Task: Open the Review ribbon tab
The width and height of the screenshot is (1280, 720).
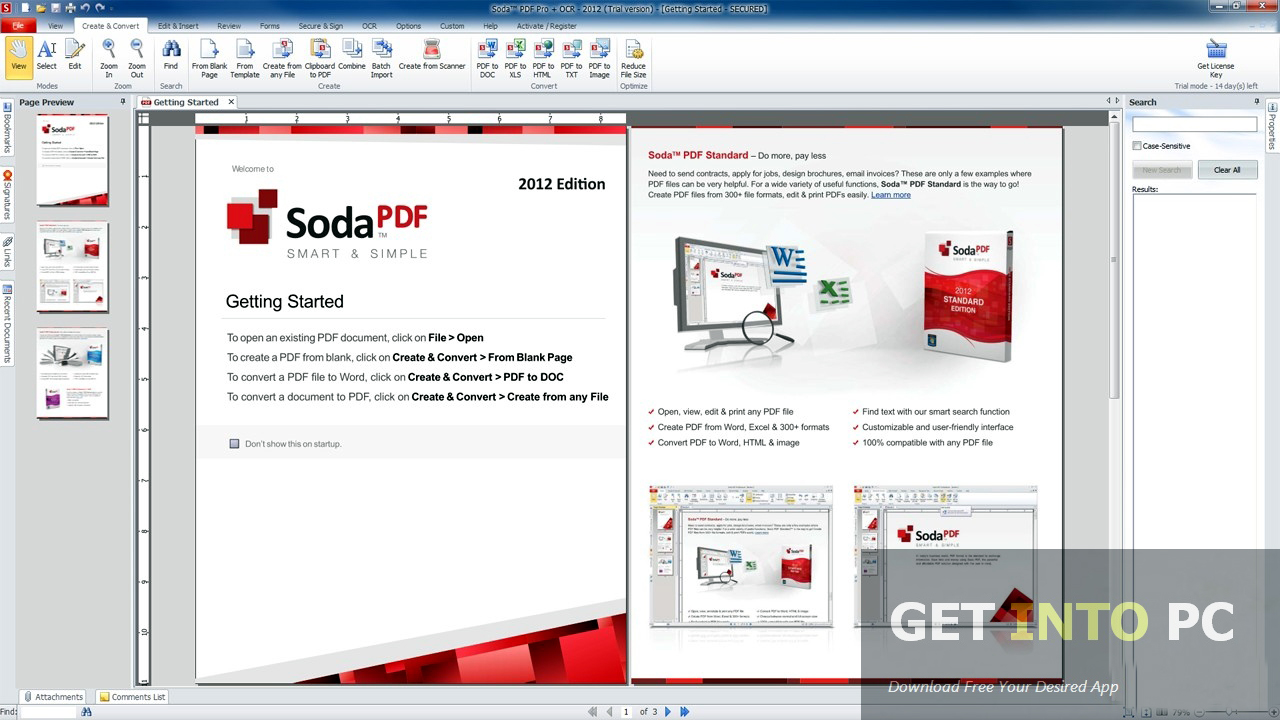Action: 229,25
